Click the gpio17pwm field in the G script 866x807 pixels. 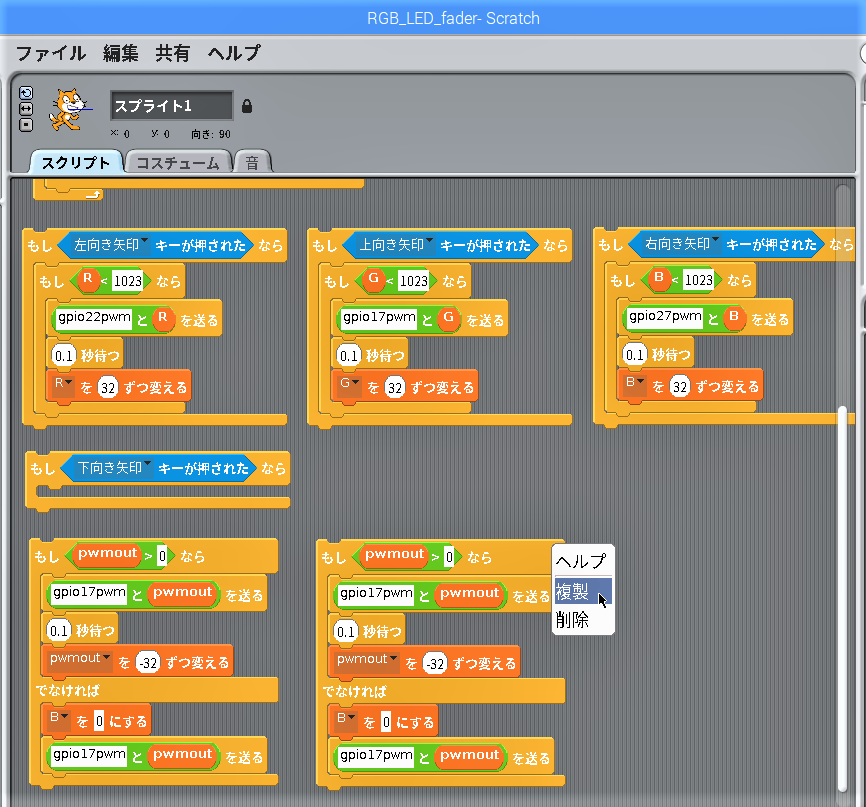pos(379,318)
